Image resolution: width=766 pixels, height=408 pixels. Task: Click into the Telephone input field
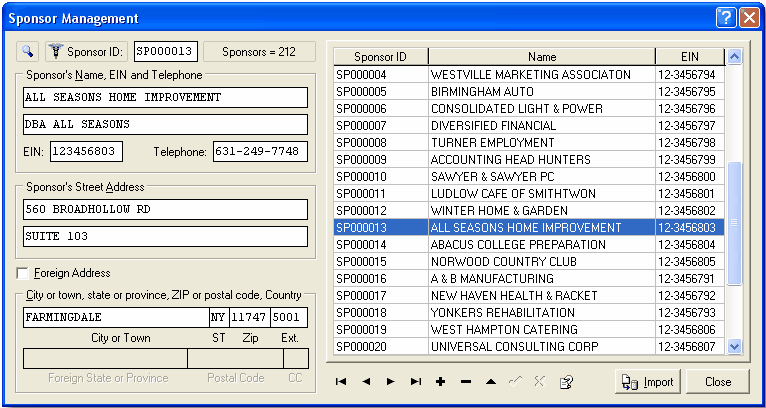pyautogui.click(x=259, y=152)
